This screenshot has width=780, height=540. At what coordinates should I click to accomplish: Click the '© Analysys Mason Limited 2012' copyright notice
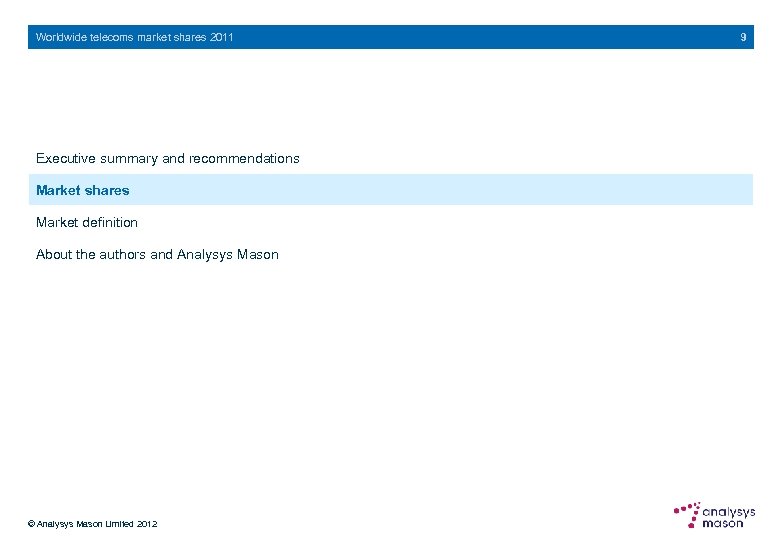click(x=93, y=524)
